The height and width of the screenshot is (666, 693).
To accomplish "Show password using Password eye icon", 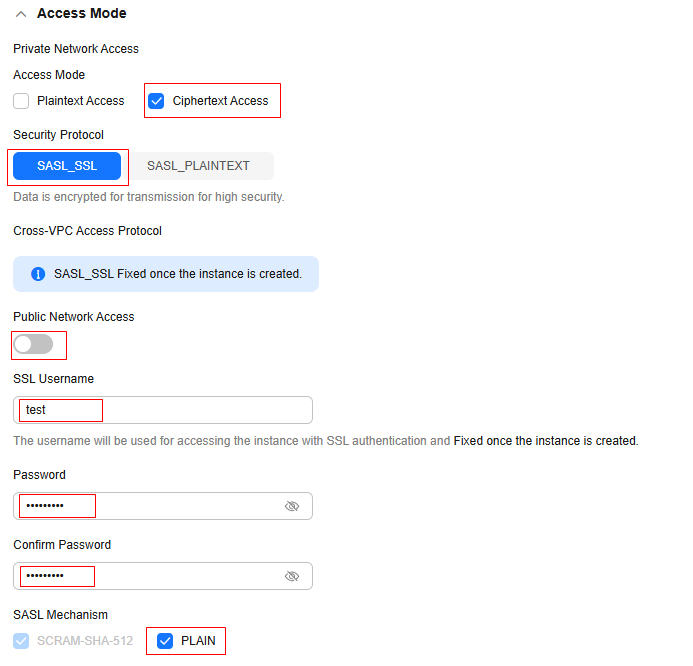I will 292,506.
